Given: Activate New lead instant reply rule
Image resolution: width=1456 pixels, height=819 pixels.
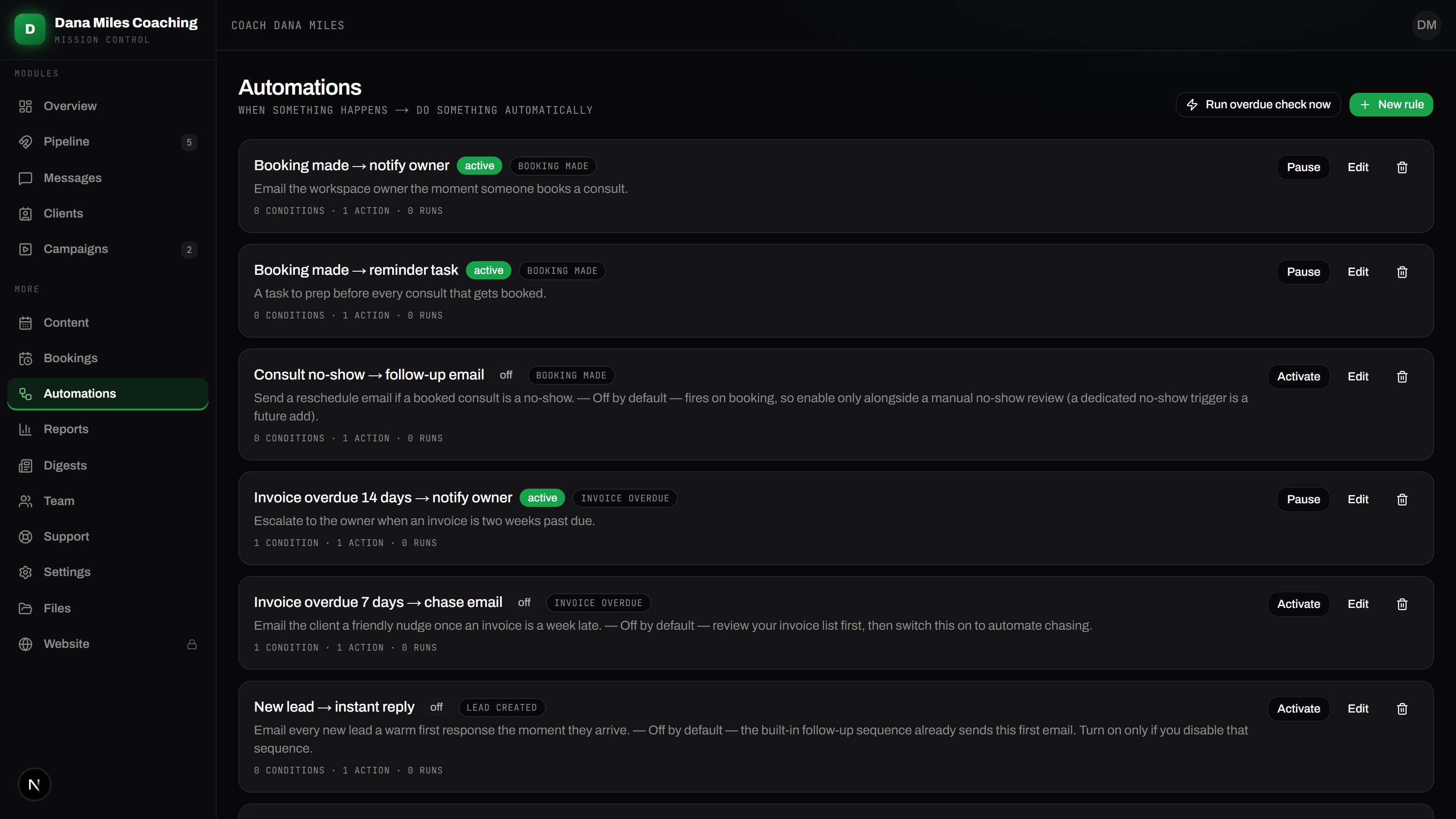Looking at the screenshot, I should 1298,708.
